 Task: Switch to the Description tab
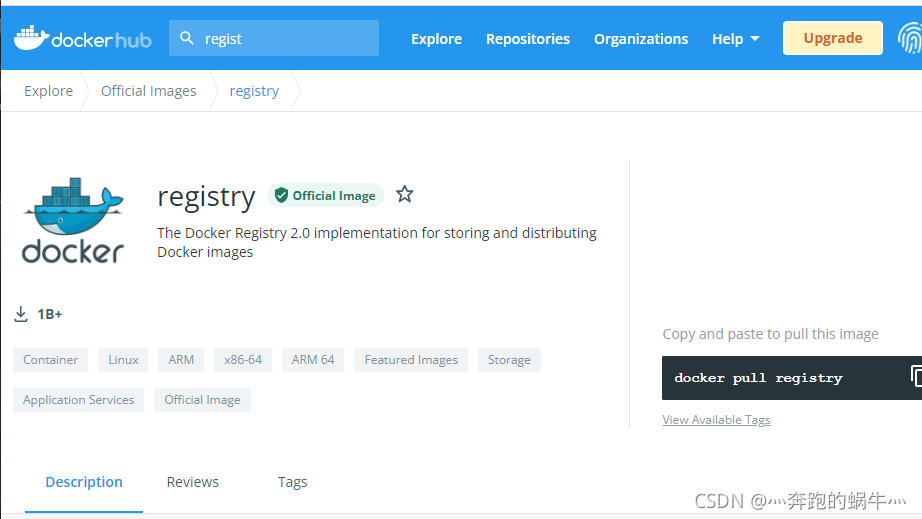point(84,482)
